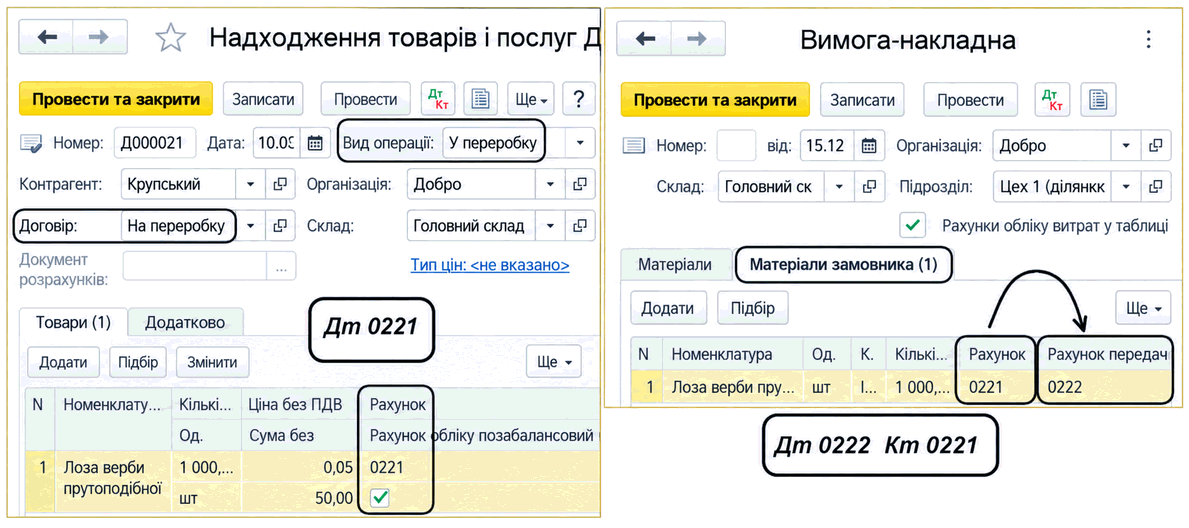Click Провести та закрити in Надходження window
1189x528 pixels.
pyautogui.click(x=116, y=99)
